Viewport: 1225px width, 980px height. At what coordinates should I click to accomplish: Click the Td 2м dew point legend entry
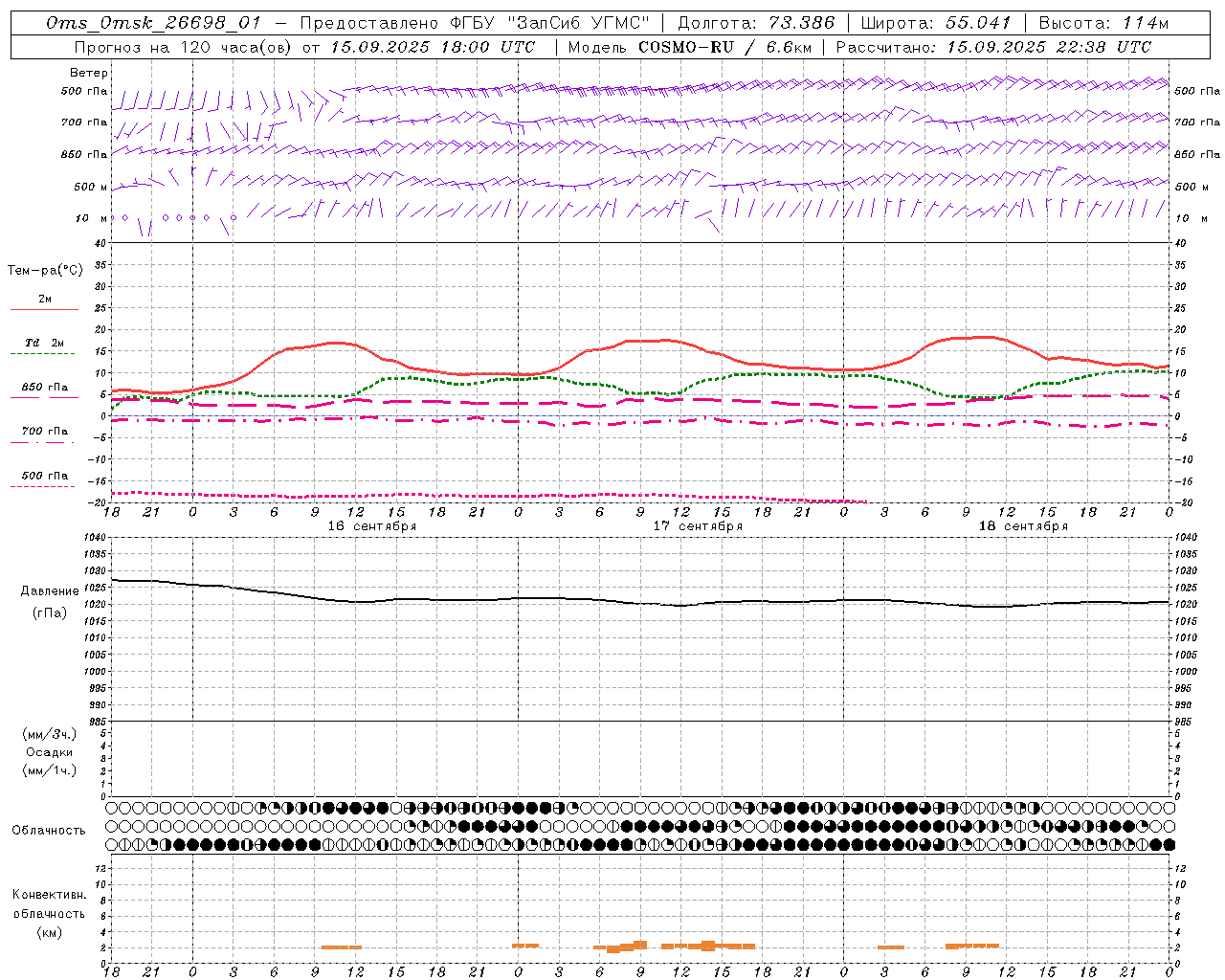44,343
